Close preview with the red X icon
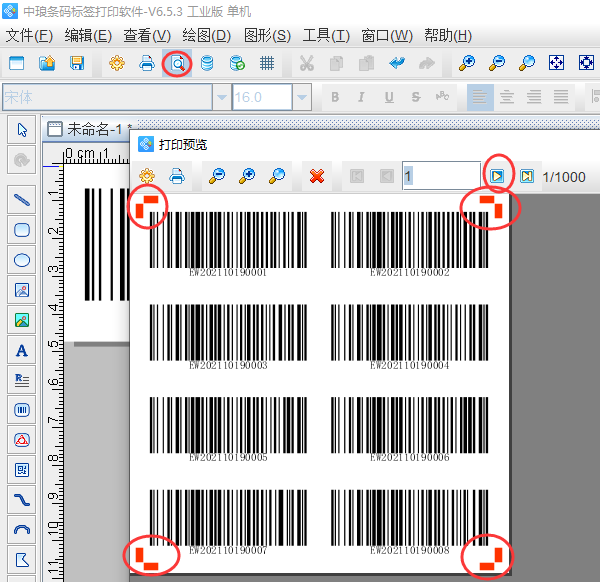Screen dimensions: 600x582 pos(317,176)
